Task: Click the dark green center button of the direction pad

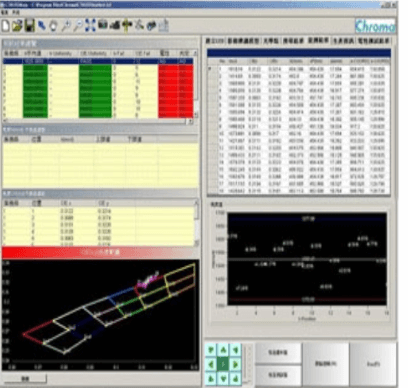Action: click(x=223, y=364)
